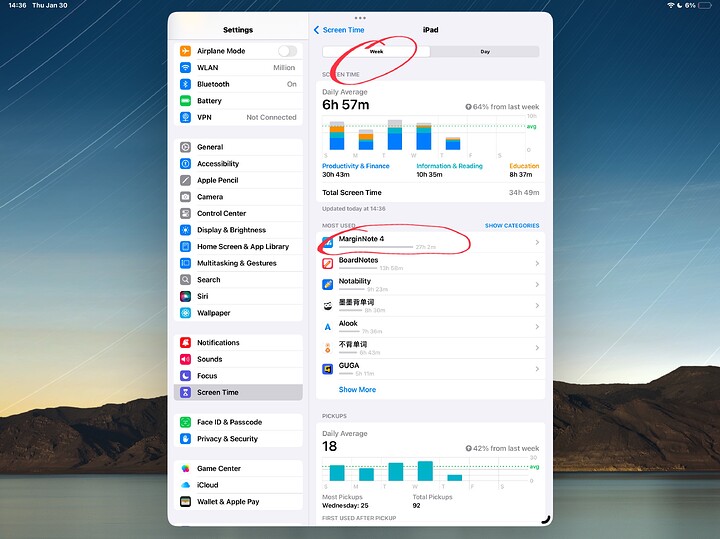Switch to the Week tab
This screenshot has width=720, height=539.
coord(376,52)
